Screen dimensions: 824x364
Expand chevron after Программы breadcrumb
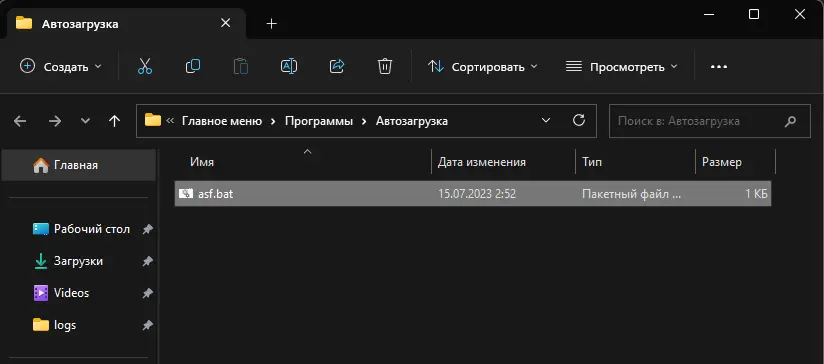coord(364,121)
